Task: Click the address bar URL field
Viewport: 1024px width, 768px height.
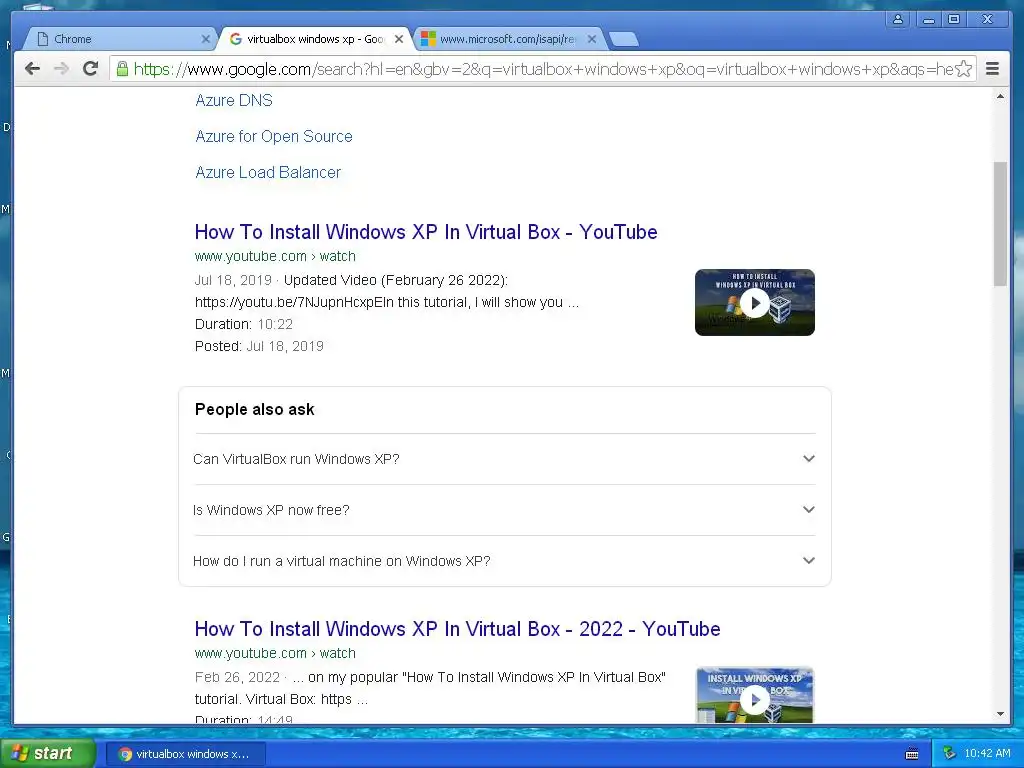Action: [x=542, y=69]
